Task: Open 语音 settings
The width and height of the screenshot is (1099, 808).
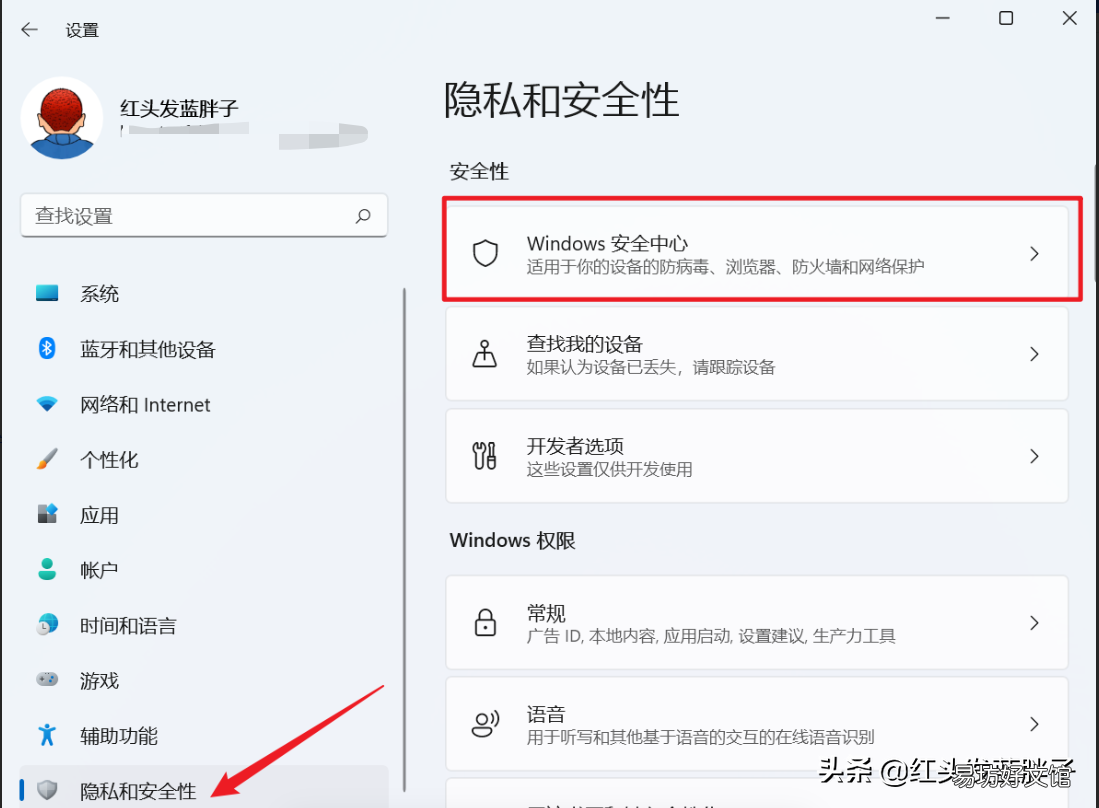Action: [757, 724]
